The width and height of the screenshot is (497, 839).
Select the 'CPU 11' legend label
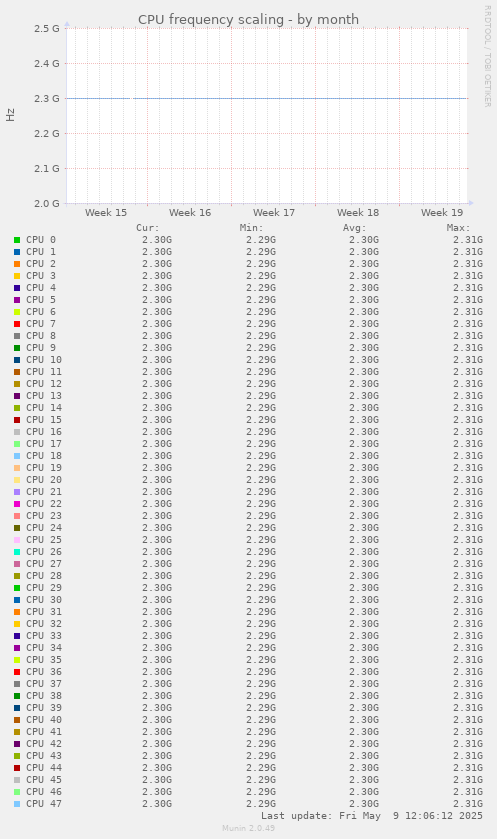click(x=44, y=372)
